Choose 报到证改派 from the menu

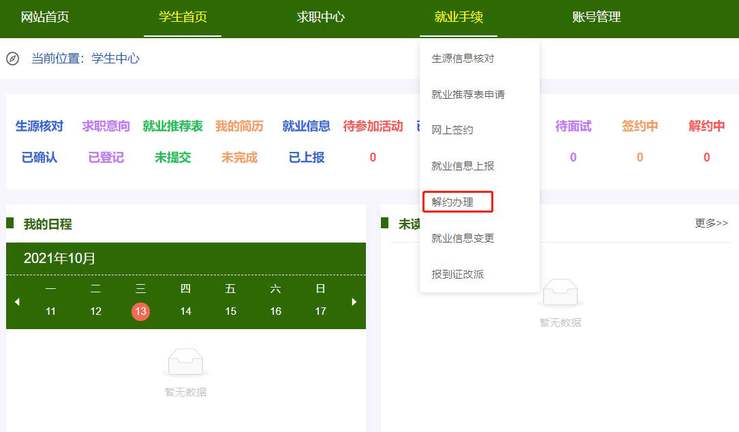[457, 274]
